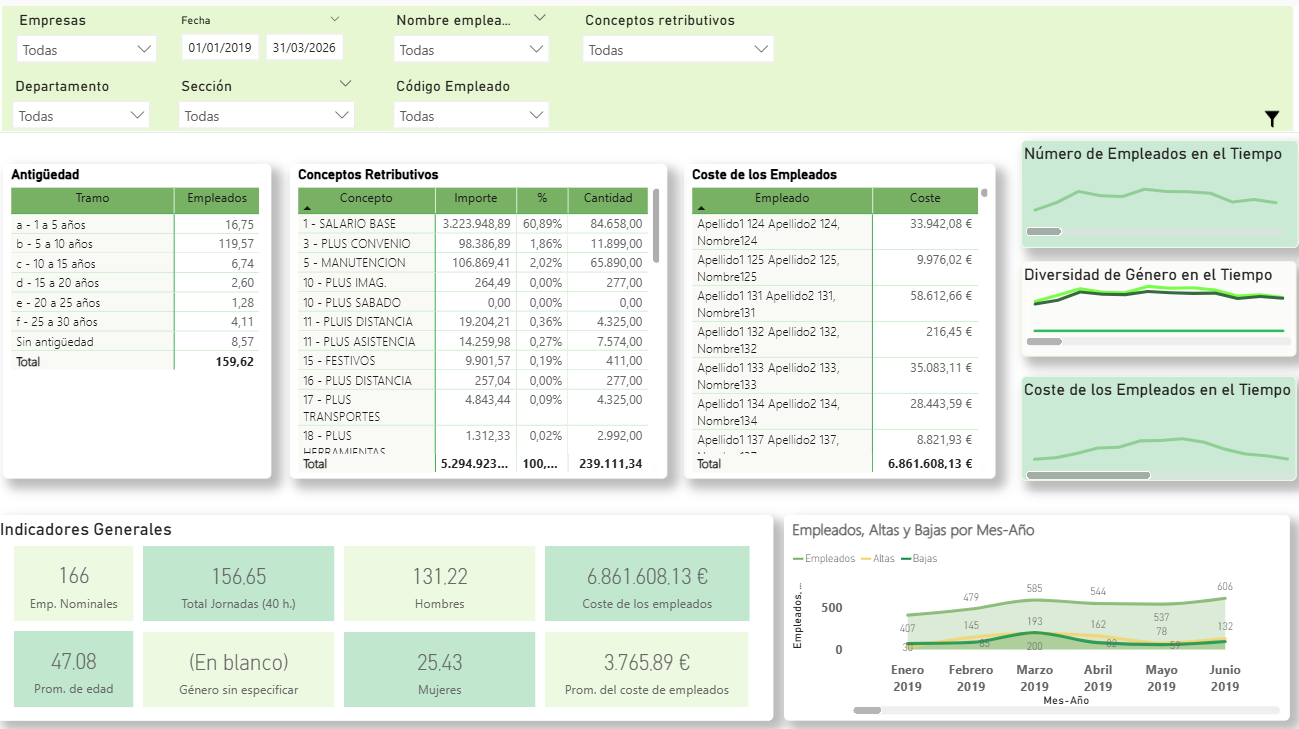1299x729 pixels.
Task: Expand the Conceptos retributivos dropdown
Action: pyautogui.click(x=677, y=49)
